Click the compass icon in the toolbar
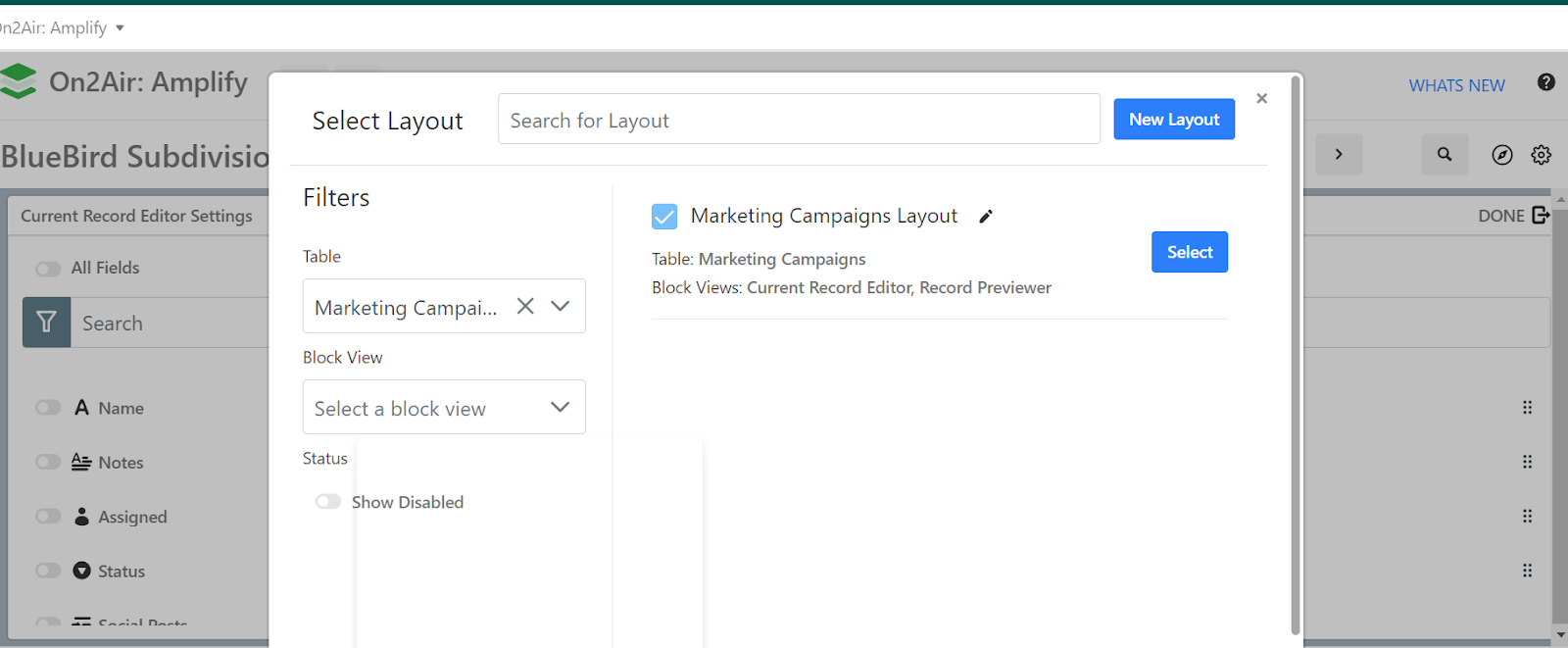The image size is (1568, 648). point(1501,155)
